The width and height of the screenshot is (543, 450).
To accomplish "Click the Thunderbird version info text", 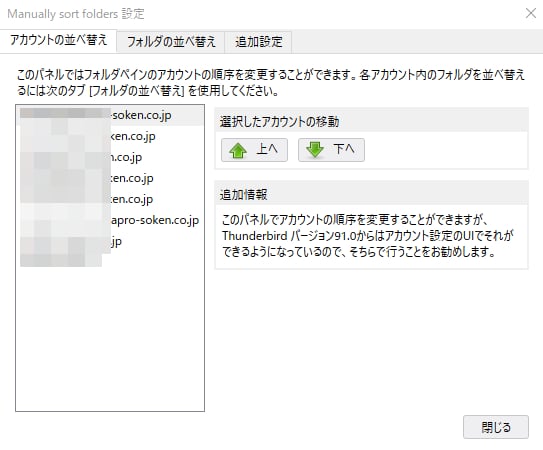I will tap(367, 236).
